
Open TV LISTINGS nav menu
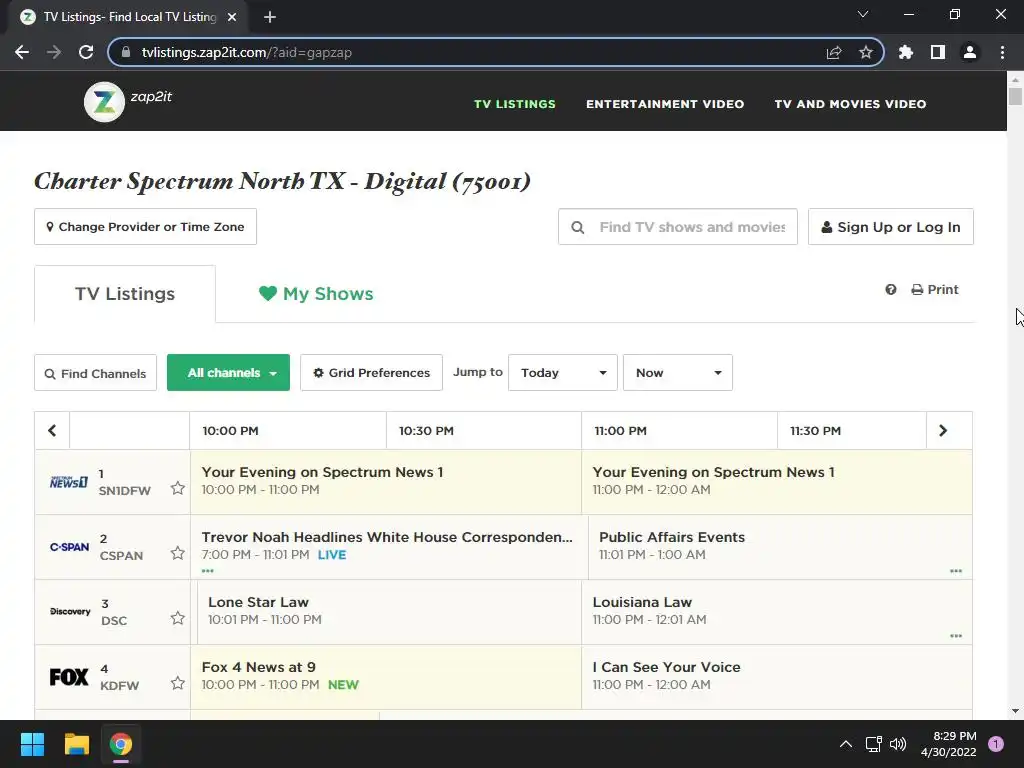click(515, 104)
